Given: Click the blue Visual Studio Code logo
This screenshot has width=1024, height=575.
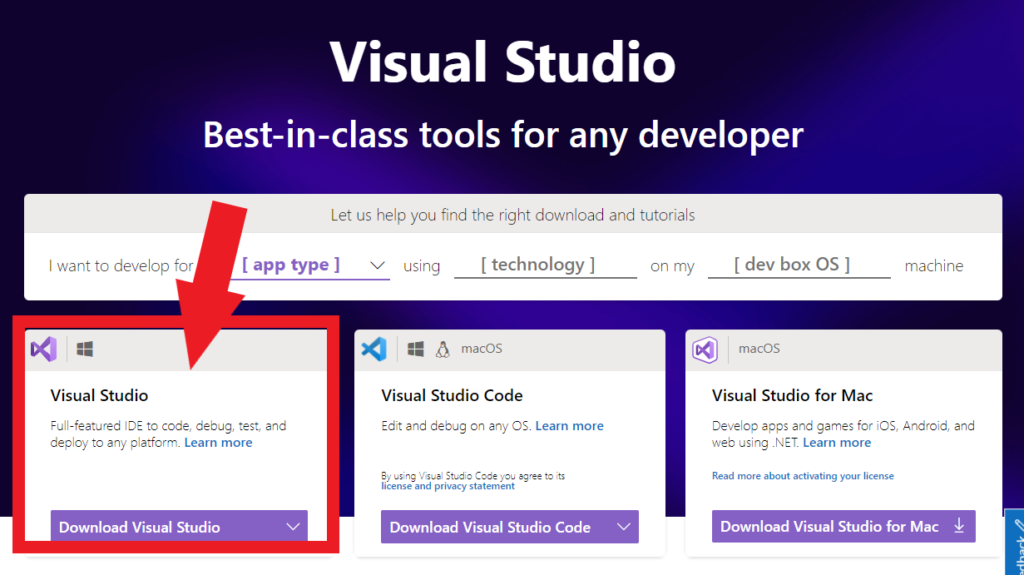Looking at the screenshot, I should pos(374,349).
